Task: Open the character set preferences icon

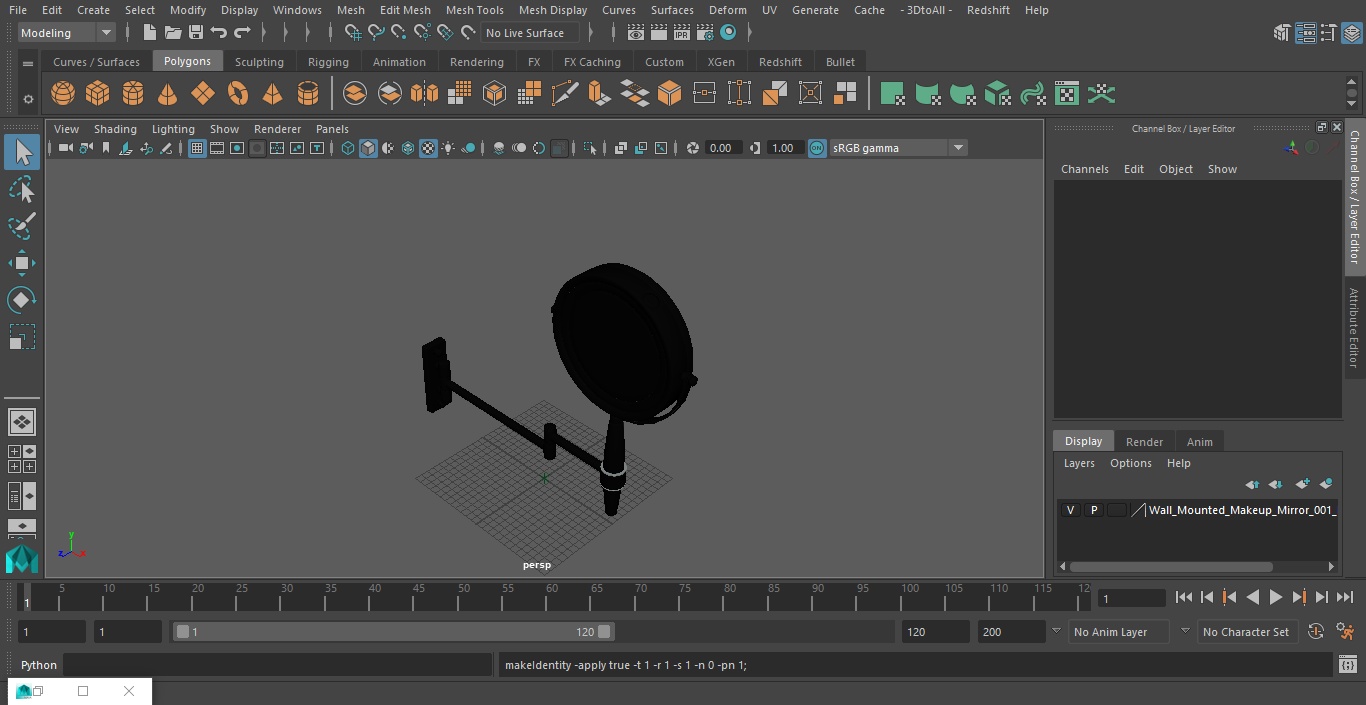Action: [1346, 632]
